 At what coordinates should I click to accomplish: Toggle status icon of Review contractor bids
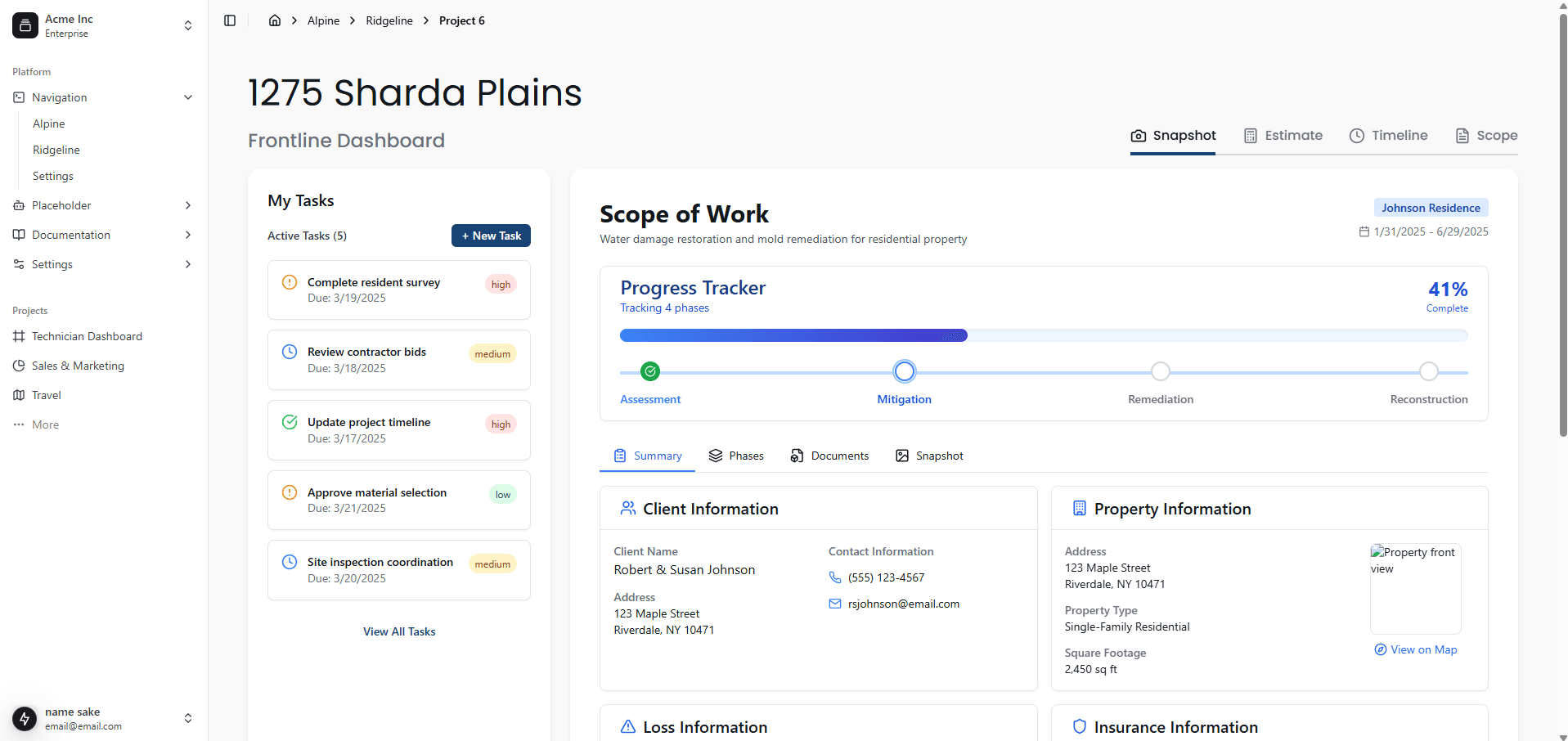coord(290,352)
